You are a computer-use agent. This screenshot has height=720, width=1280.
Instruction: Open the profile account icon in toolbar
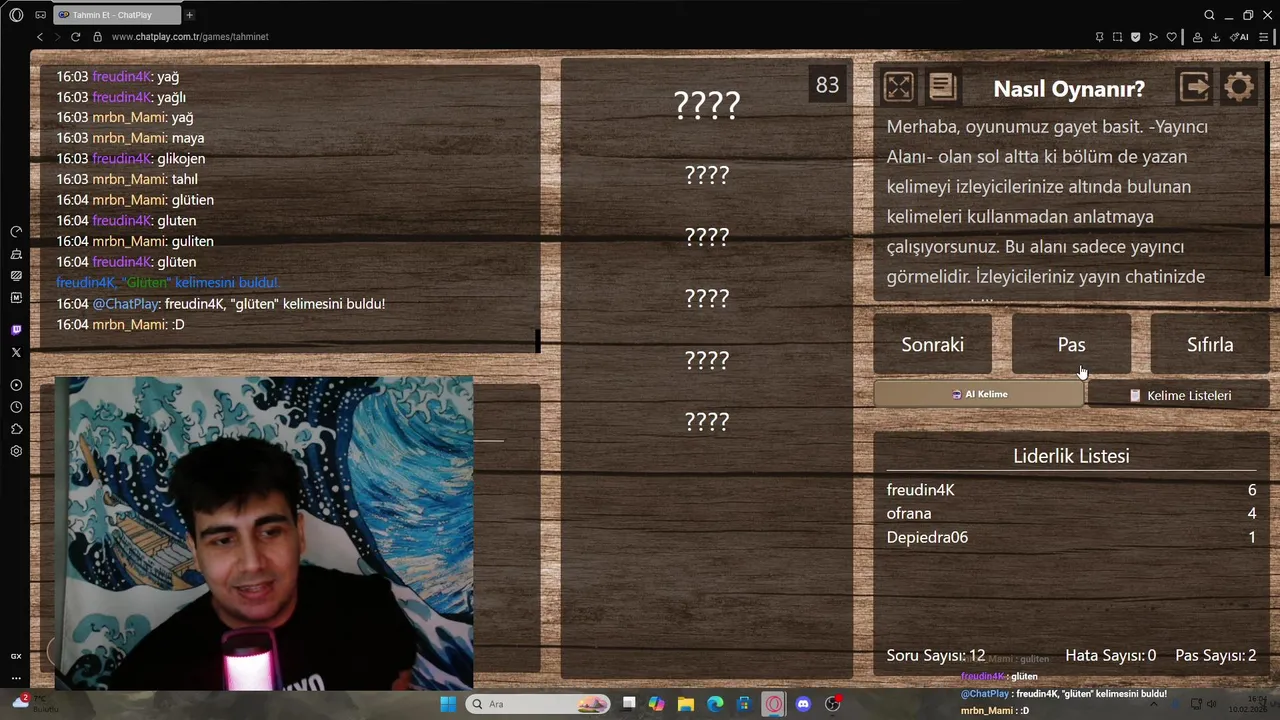point(1197,37)
